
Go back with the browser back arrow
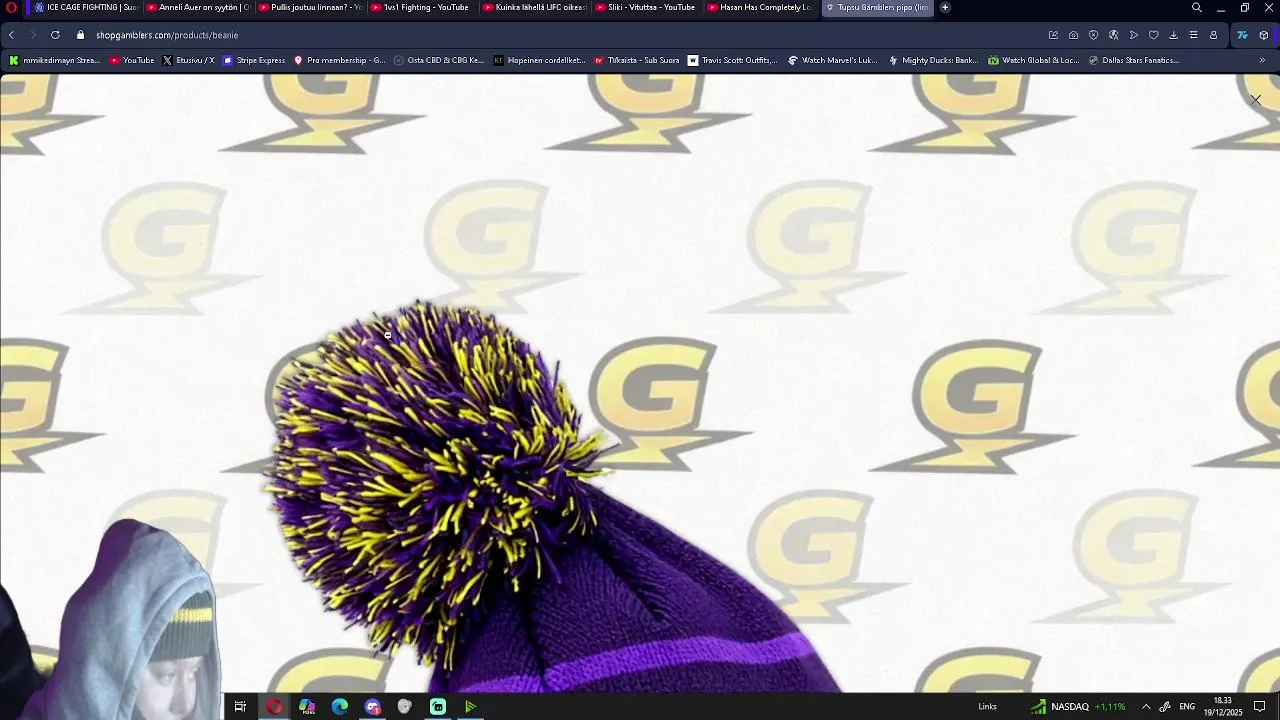(x=11, y=35)
